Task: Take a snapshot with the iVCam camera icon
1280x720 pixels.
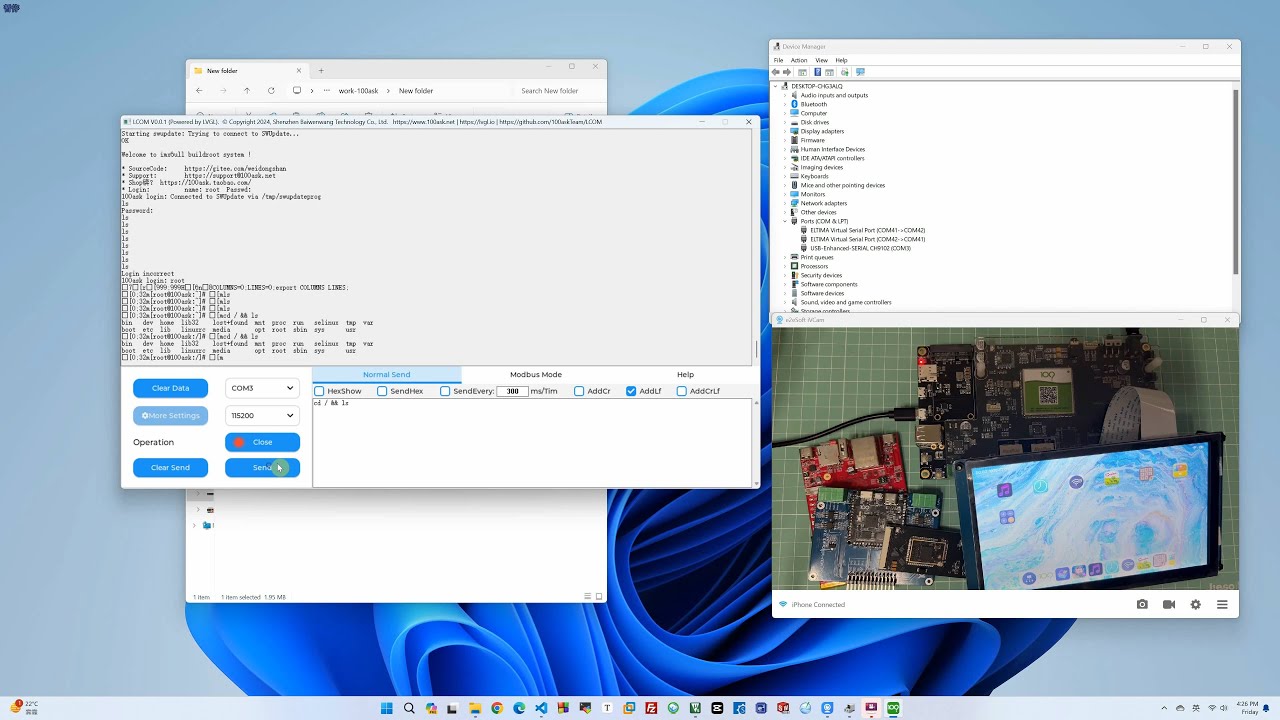Action: coord(1142,604)
